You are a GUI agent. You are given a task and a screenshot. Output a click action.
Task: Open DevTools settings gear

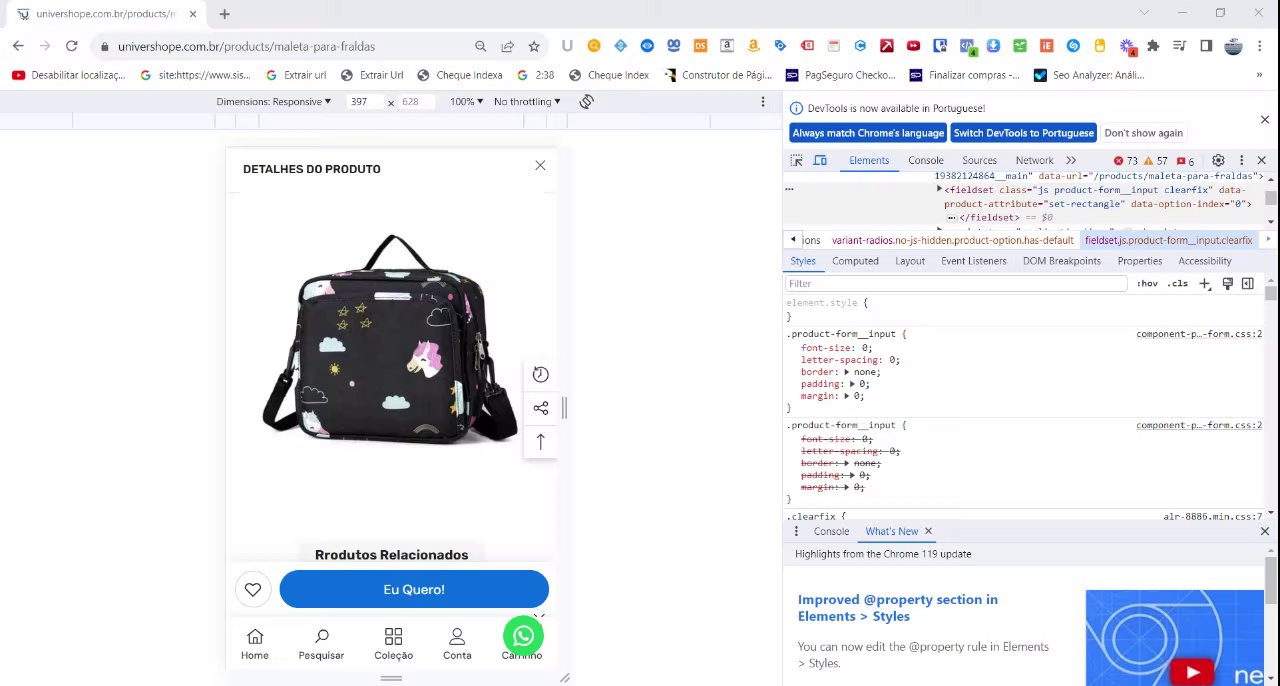coord(1218,160)
